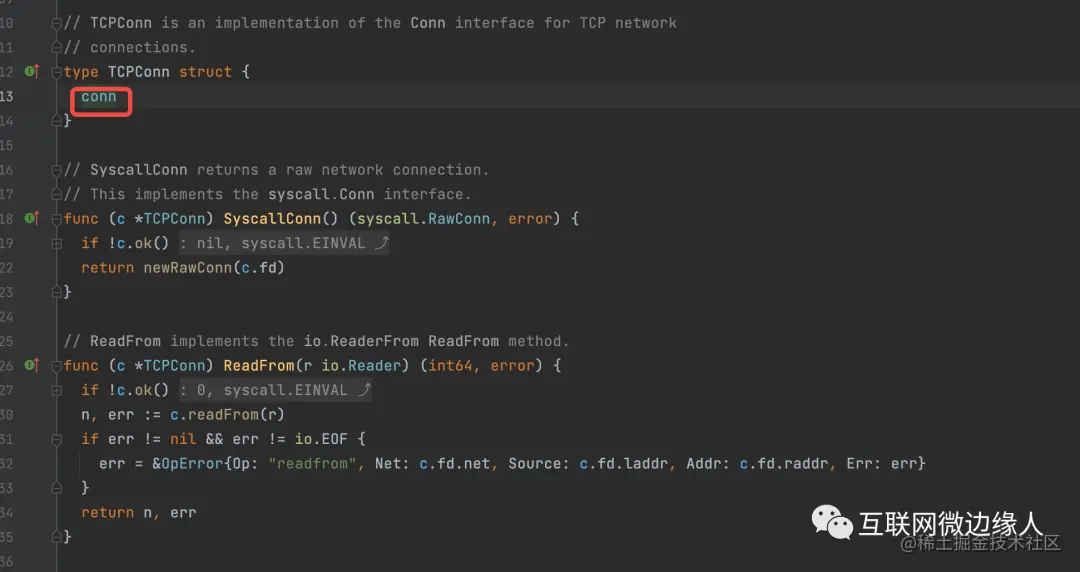Click io.ReaderFrom in the comment

point(361,341)
